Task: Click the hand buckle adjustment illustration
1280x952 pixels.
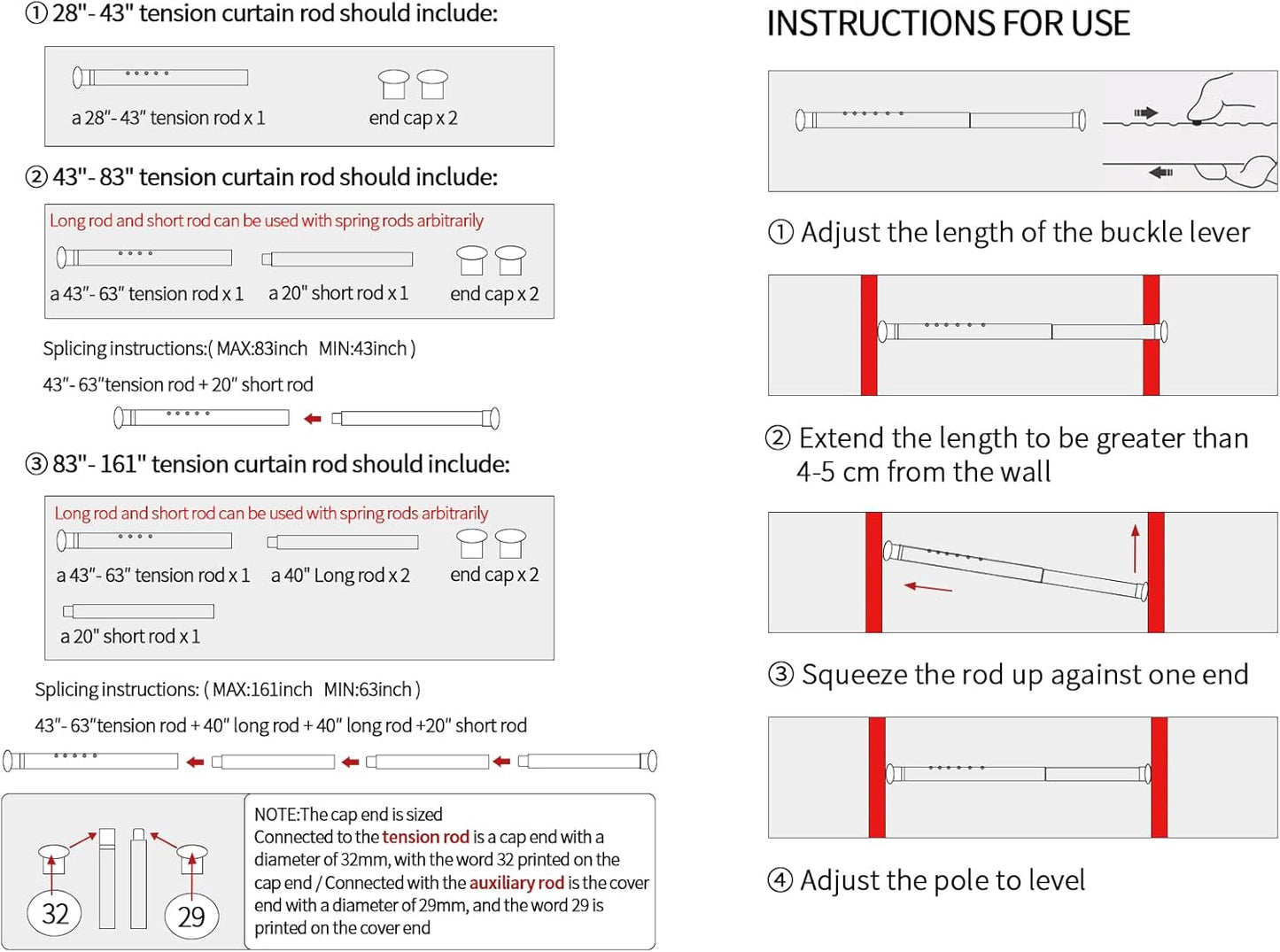Action: click(1190, 131)
